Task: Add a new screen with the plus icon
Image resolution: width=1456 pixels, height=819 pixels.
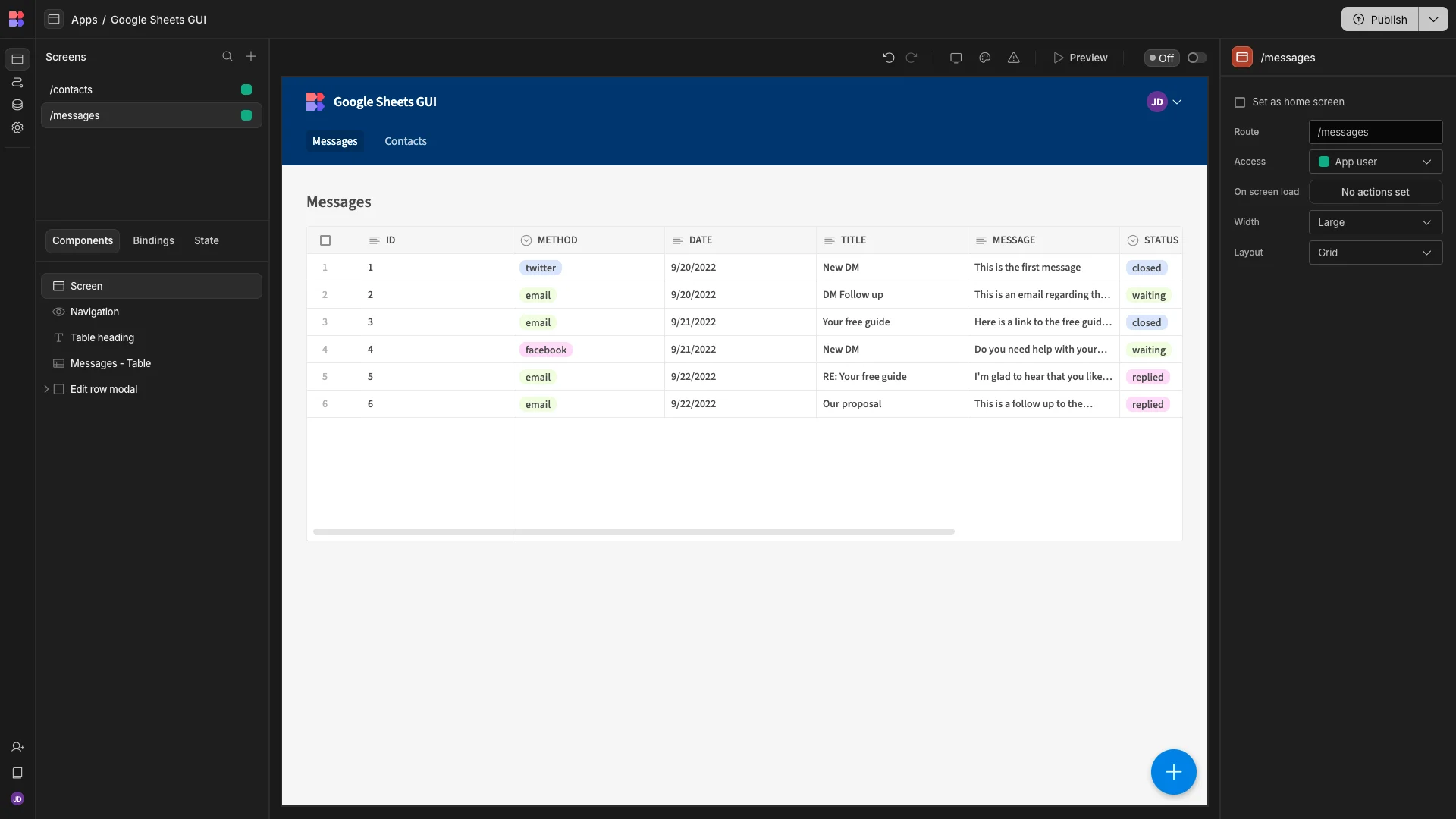Action: (x=251, y=57)
